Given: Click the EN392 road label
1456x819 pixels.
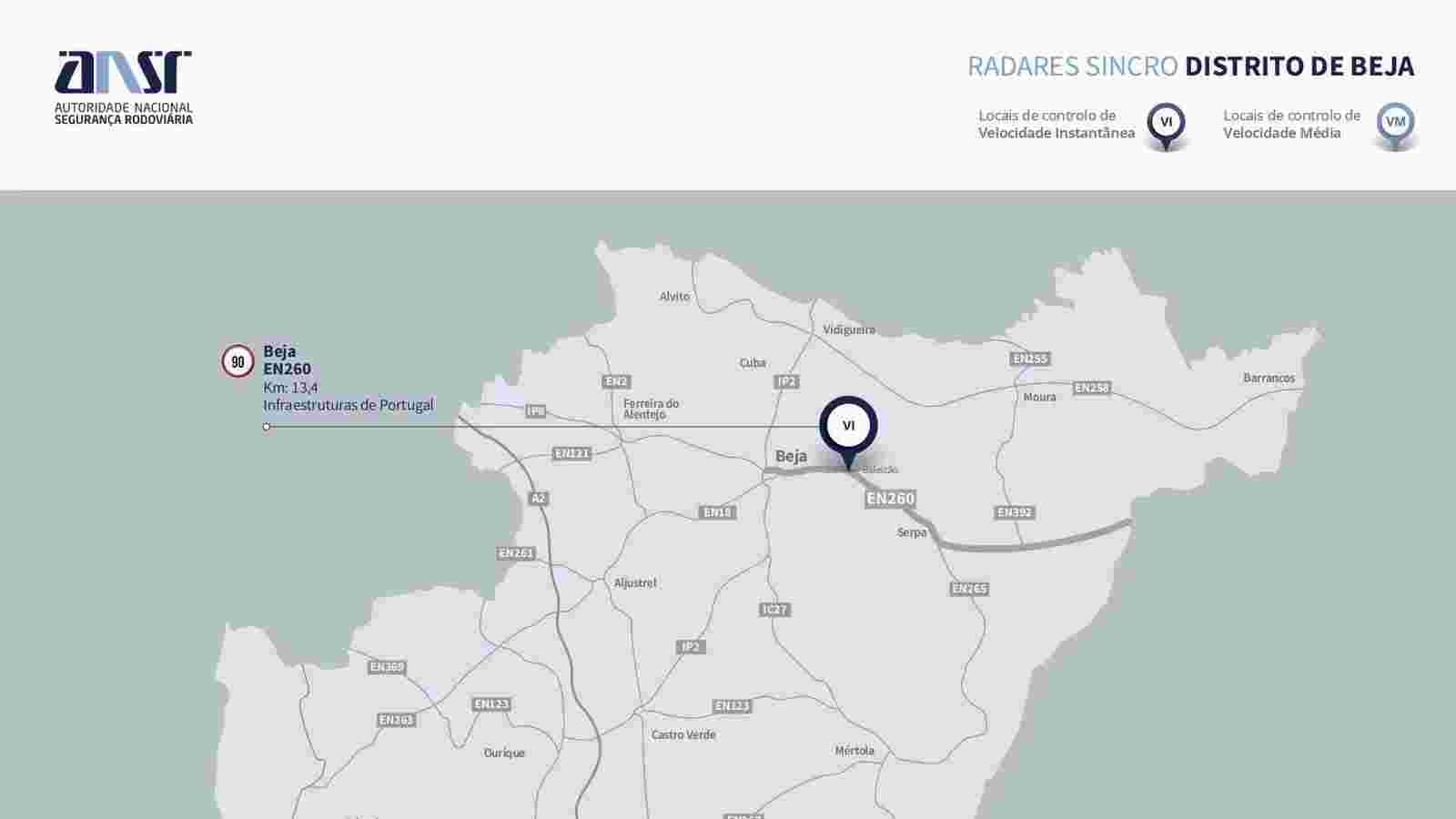Looking at the screenshot, I should pyautogui.click(x=1015, y=512).
